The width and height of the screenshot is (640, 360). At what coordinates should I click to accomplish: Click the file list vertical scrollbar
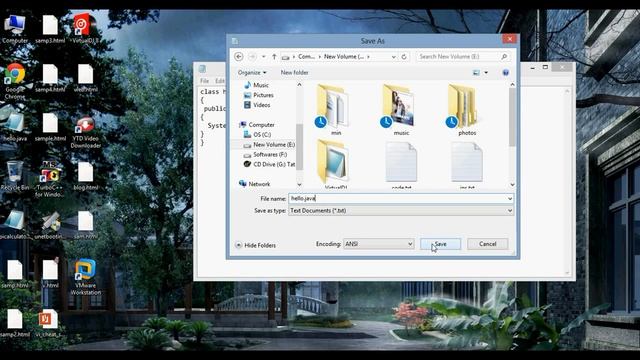click(x=512, y=118)
